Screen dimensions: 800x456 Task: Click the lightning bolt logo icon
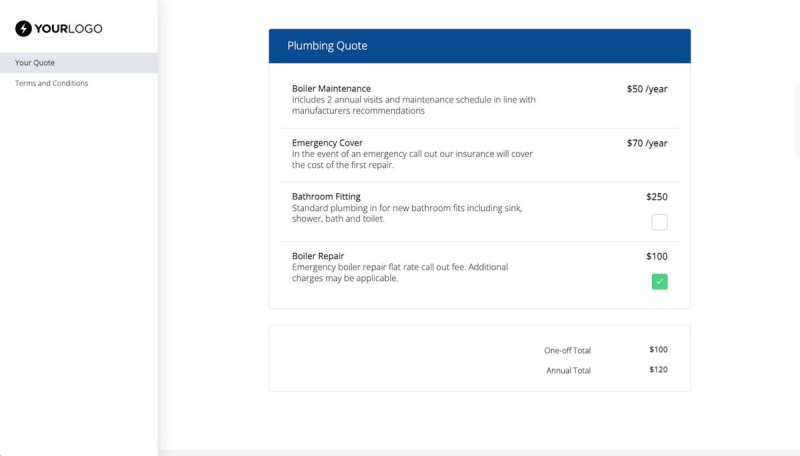[23, 29]
